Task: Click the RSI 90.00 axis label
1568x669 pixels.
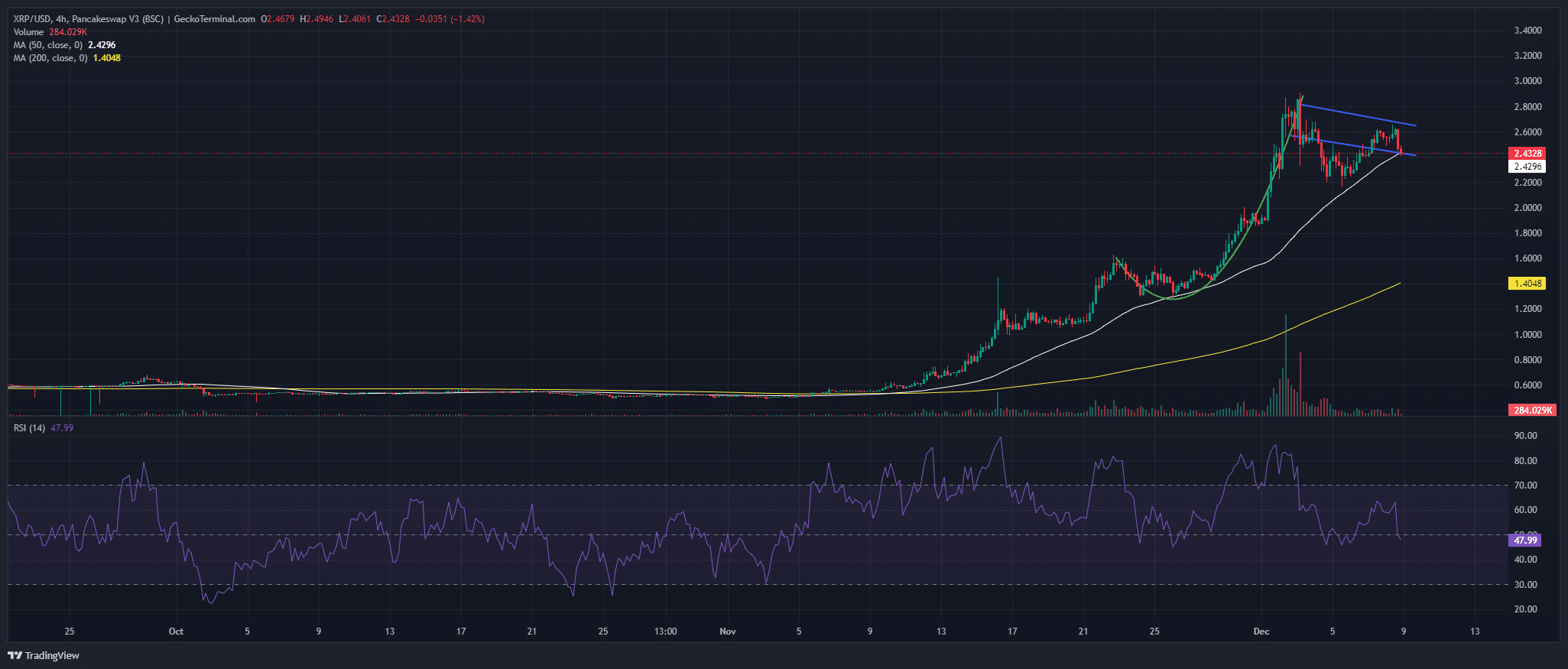Action: coord(1525,436)
